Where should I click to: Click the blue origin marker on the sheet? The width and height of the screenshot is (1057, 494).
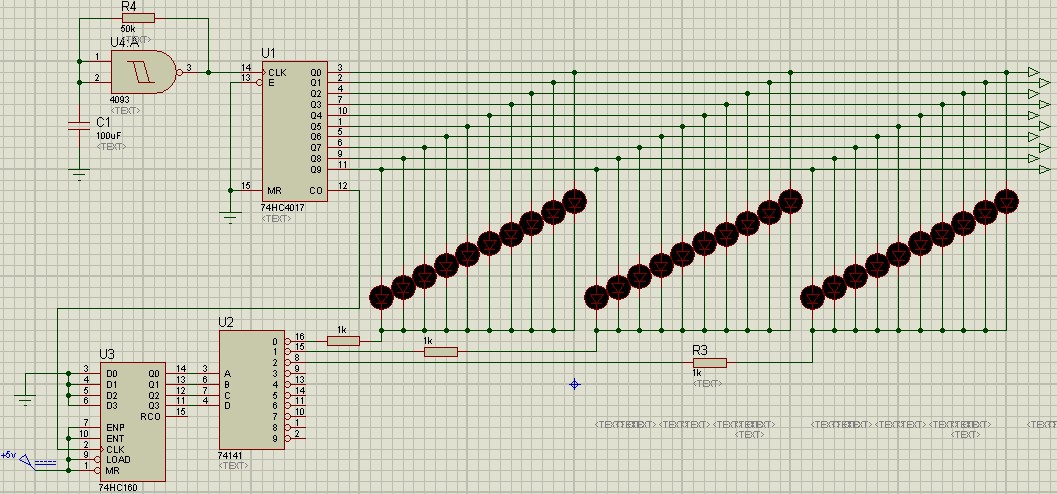[x=575, y=384]
